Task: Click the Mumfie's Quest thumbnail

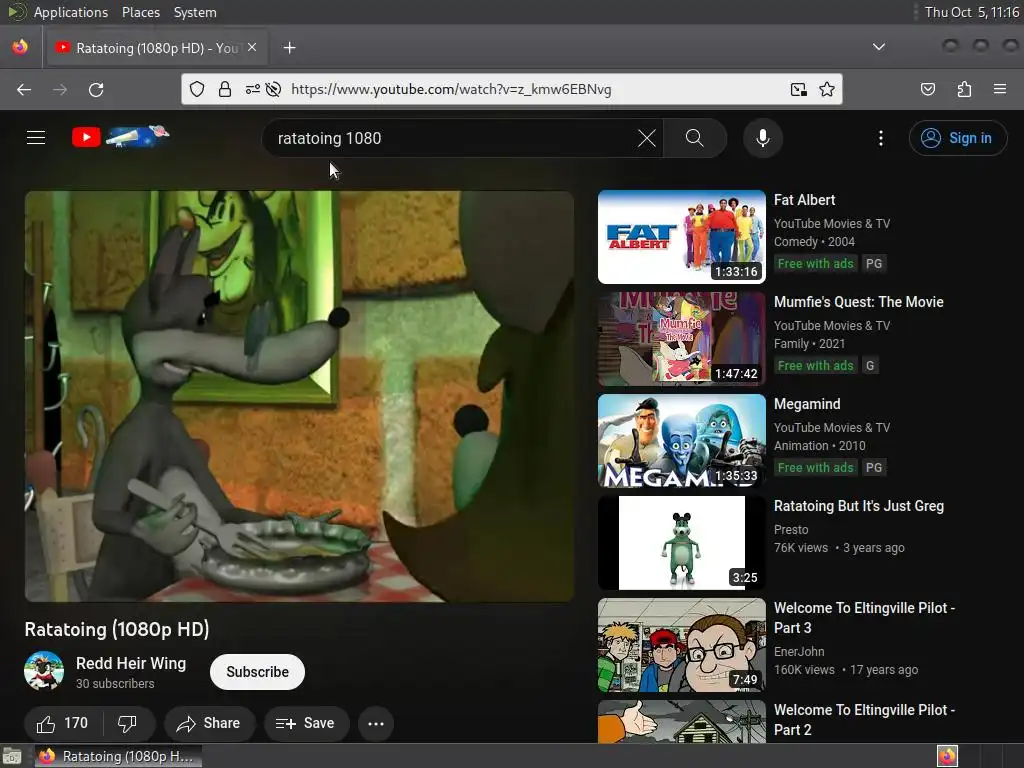Action: click(x=681, y=338)
